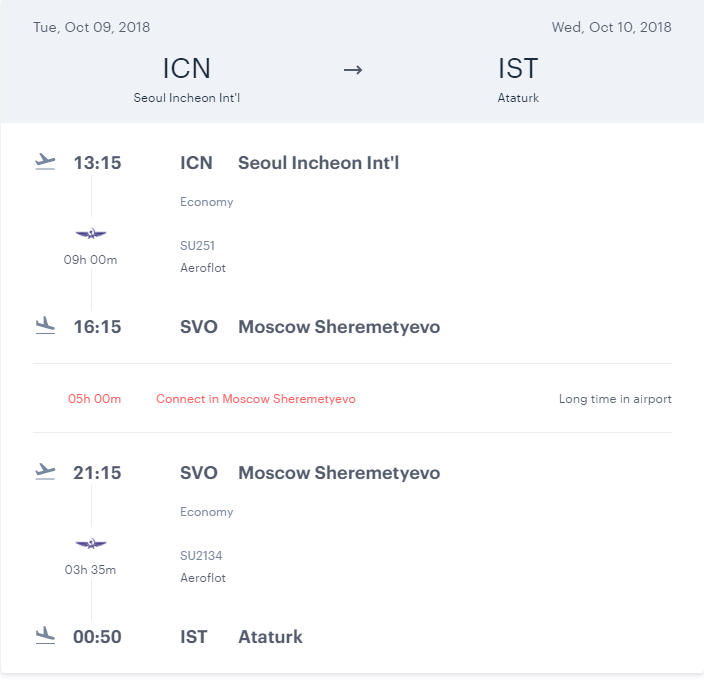
Task: Click the Connect in Moscow Sheremetyevo text
Action: [256, 399]
